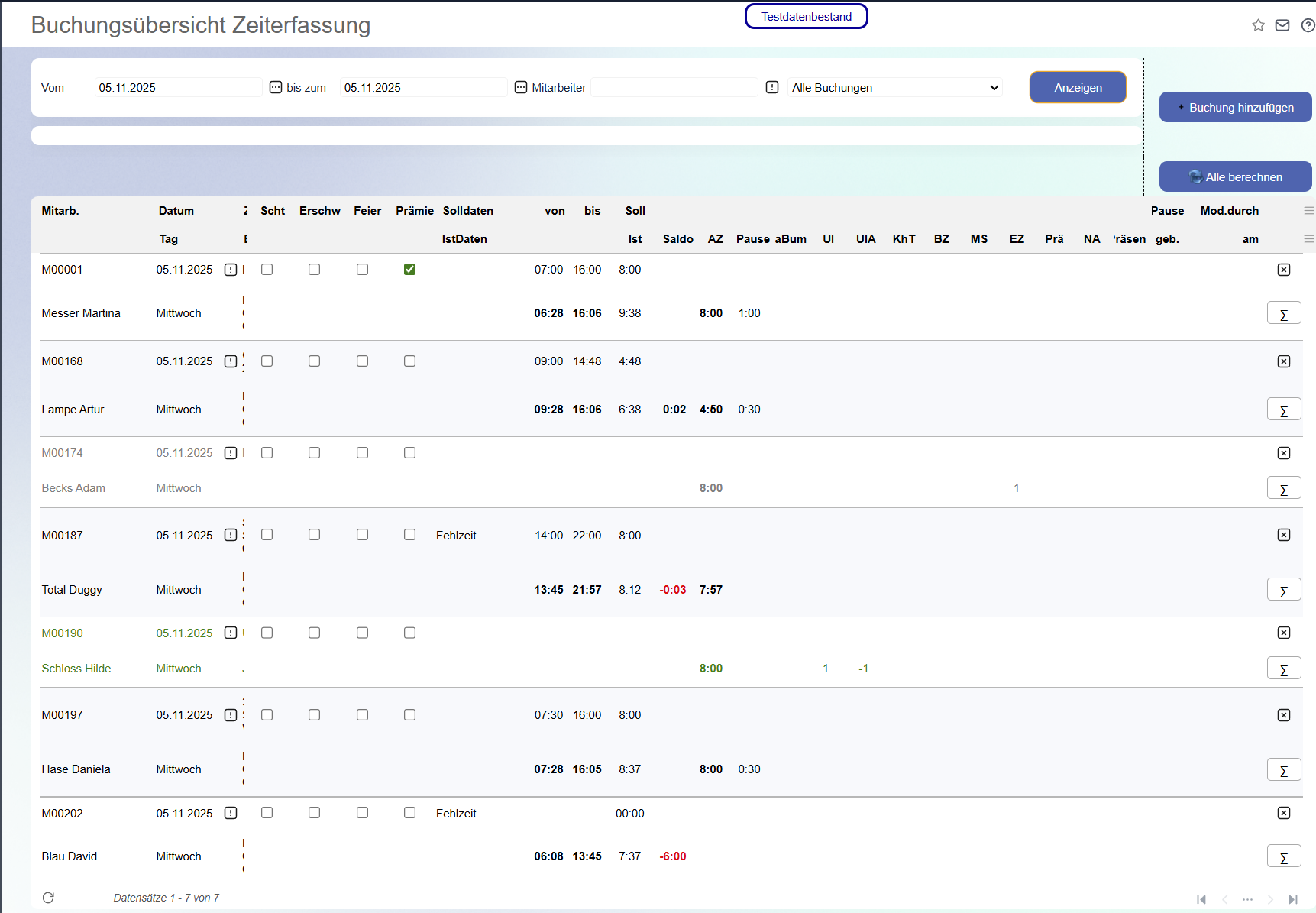1316x913 pixels.
Task: Check the Scht checkbox for M00001
Action: pos(267,270)
